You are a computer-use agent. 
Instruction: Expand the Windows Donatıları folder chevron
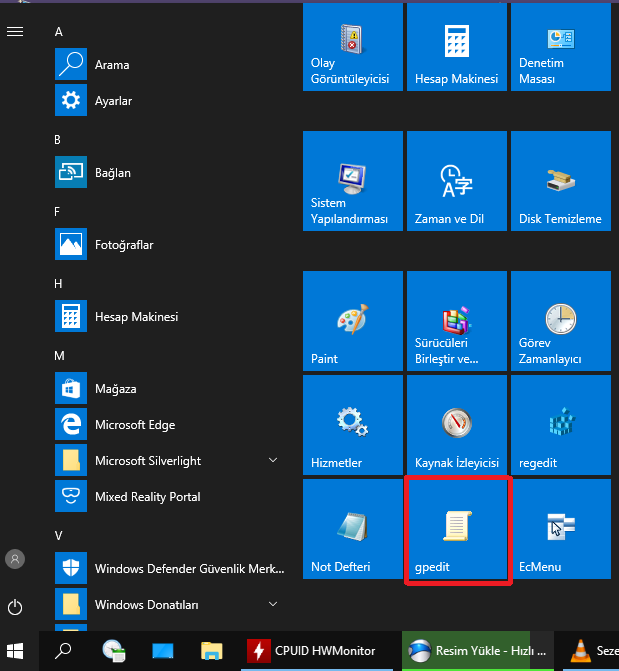click(273, 604)
